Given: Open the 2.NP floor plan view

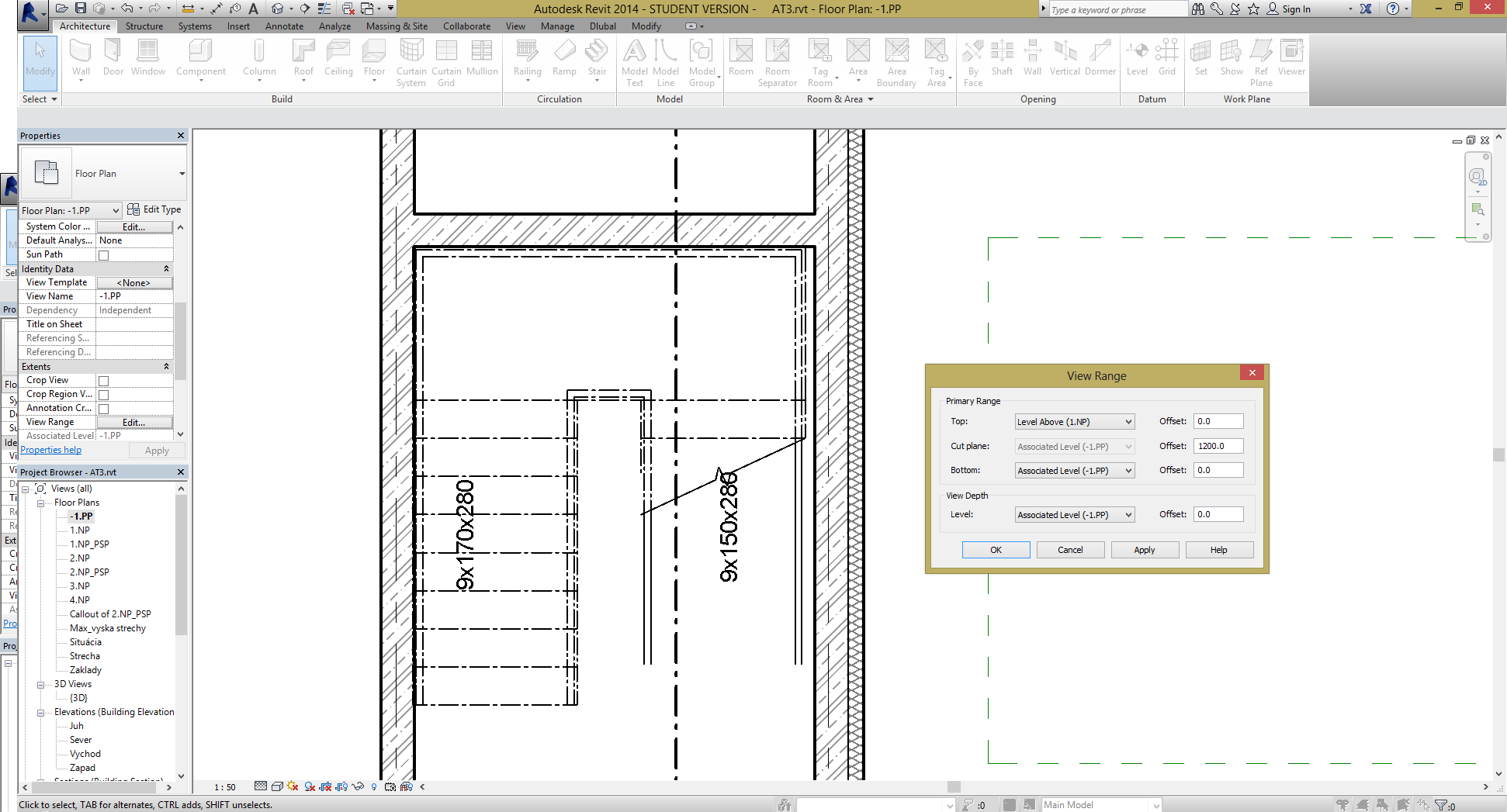Looking at the screenshot, I should pos(79,558).
